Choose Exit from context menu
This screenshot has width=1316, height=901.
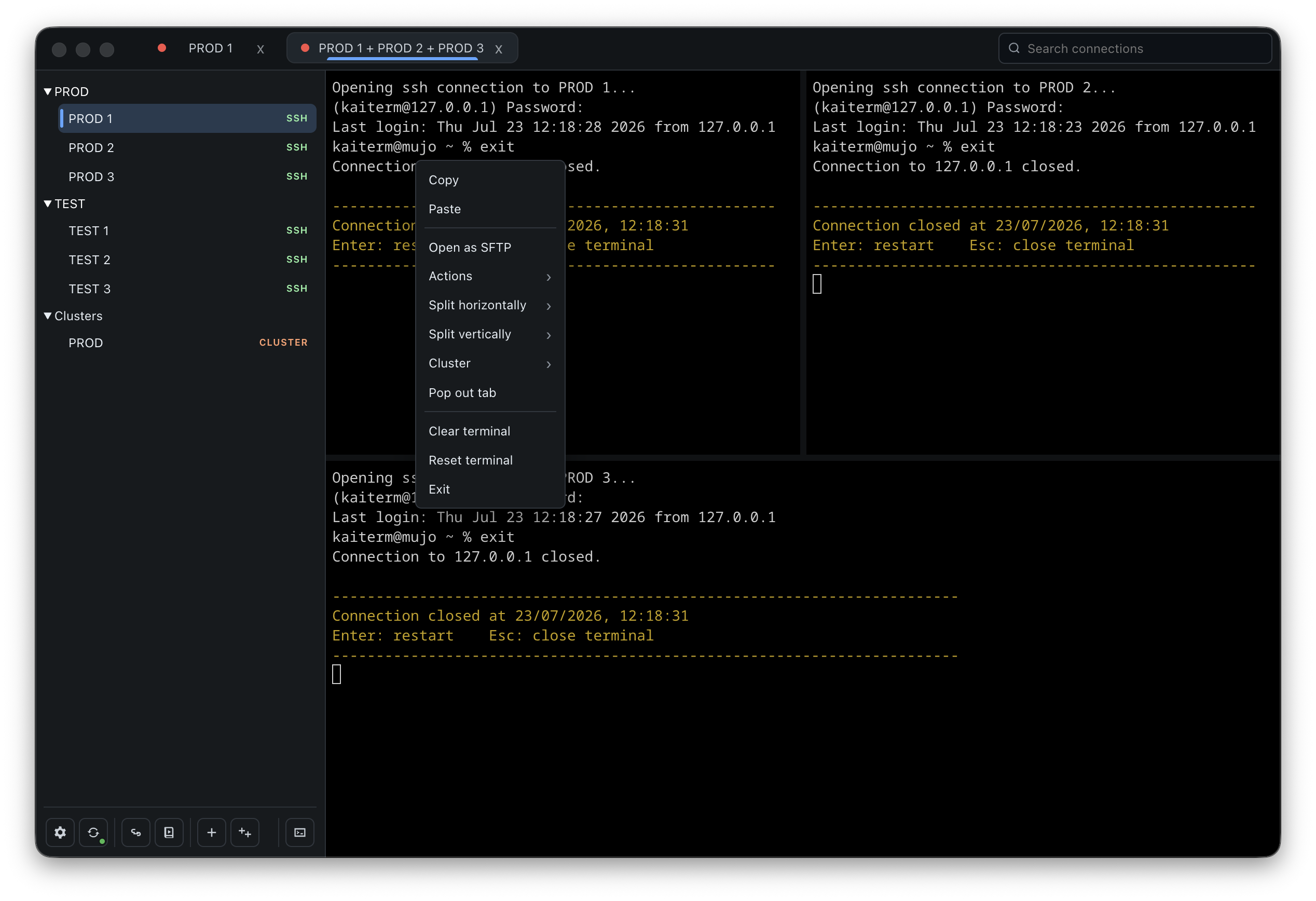(490, 489)
